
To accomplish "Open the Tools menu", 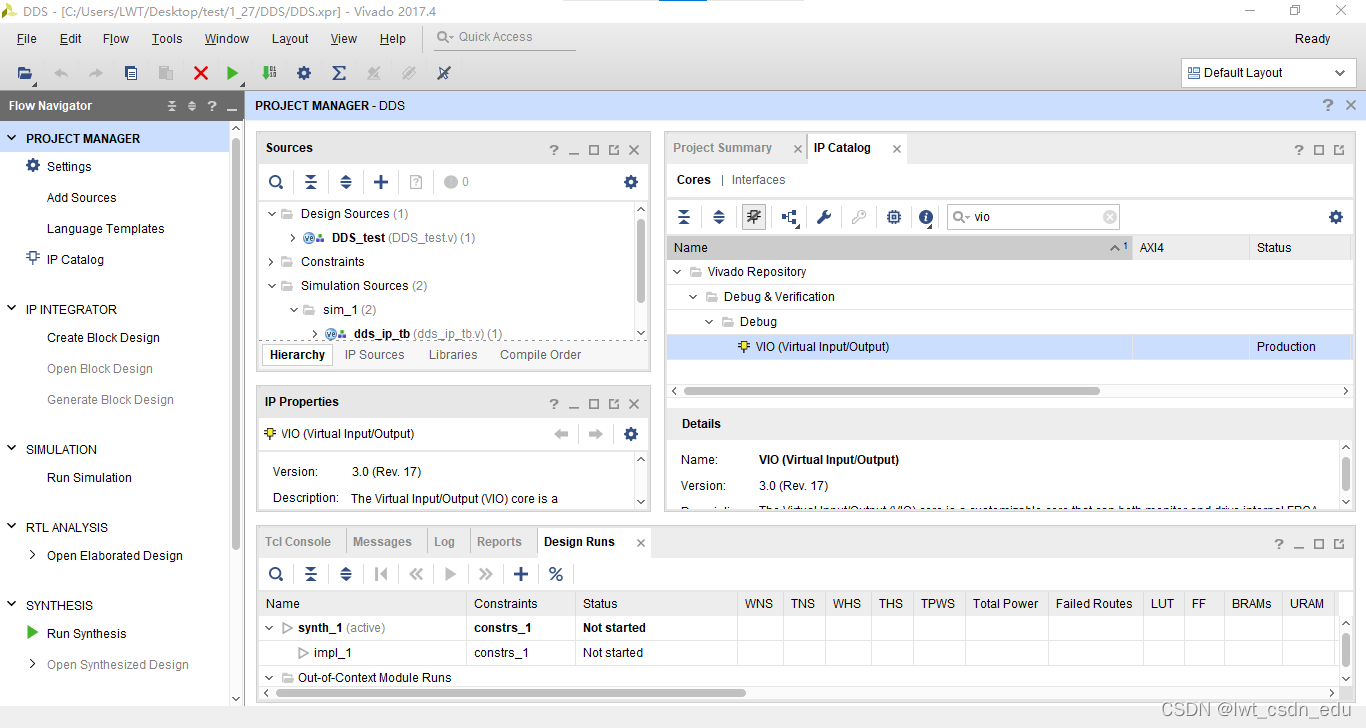I will [167, 39].
